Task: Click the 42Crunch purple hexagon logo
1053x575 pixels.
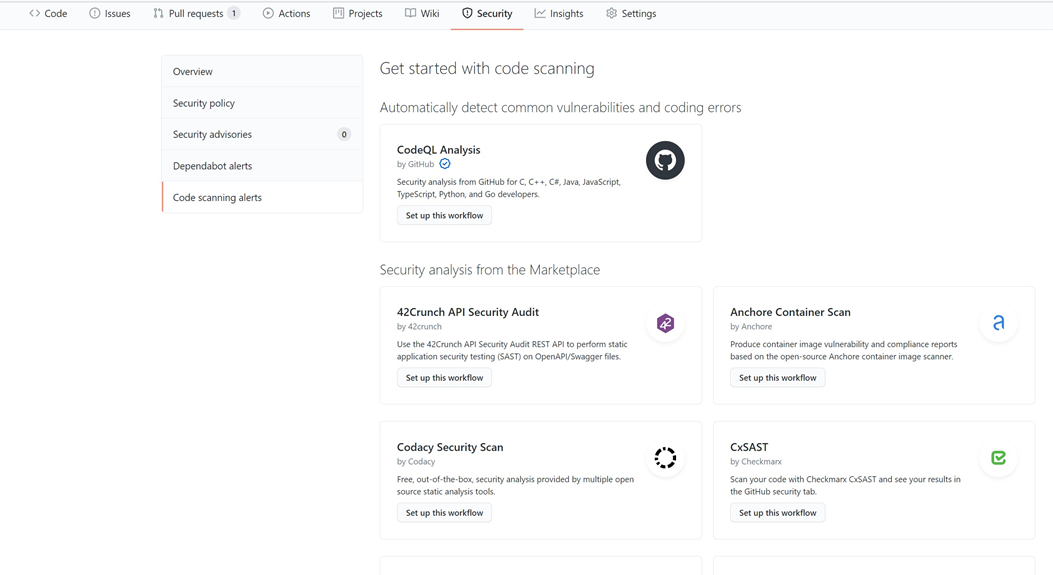Action: (x=665, y=323)
